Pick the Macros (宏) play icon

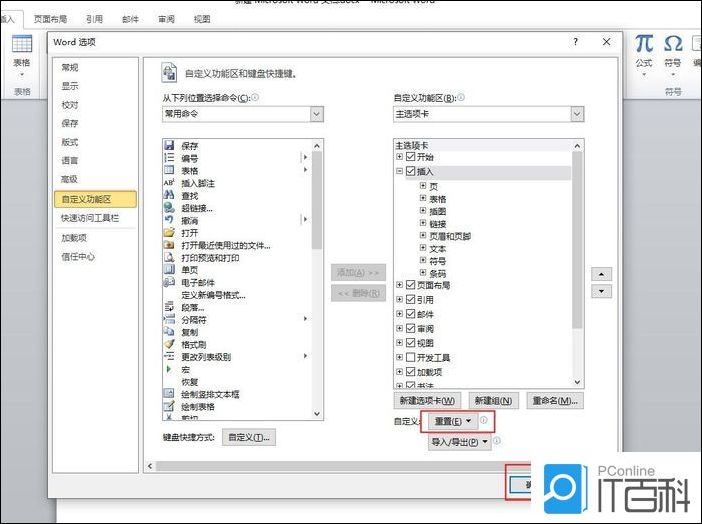pyautogui.click(x=169, y=369)
